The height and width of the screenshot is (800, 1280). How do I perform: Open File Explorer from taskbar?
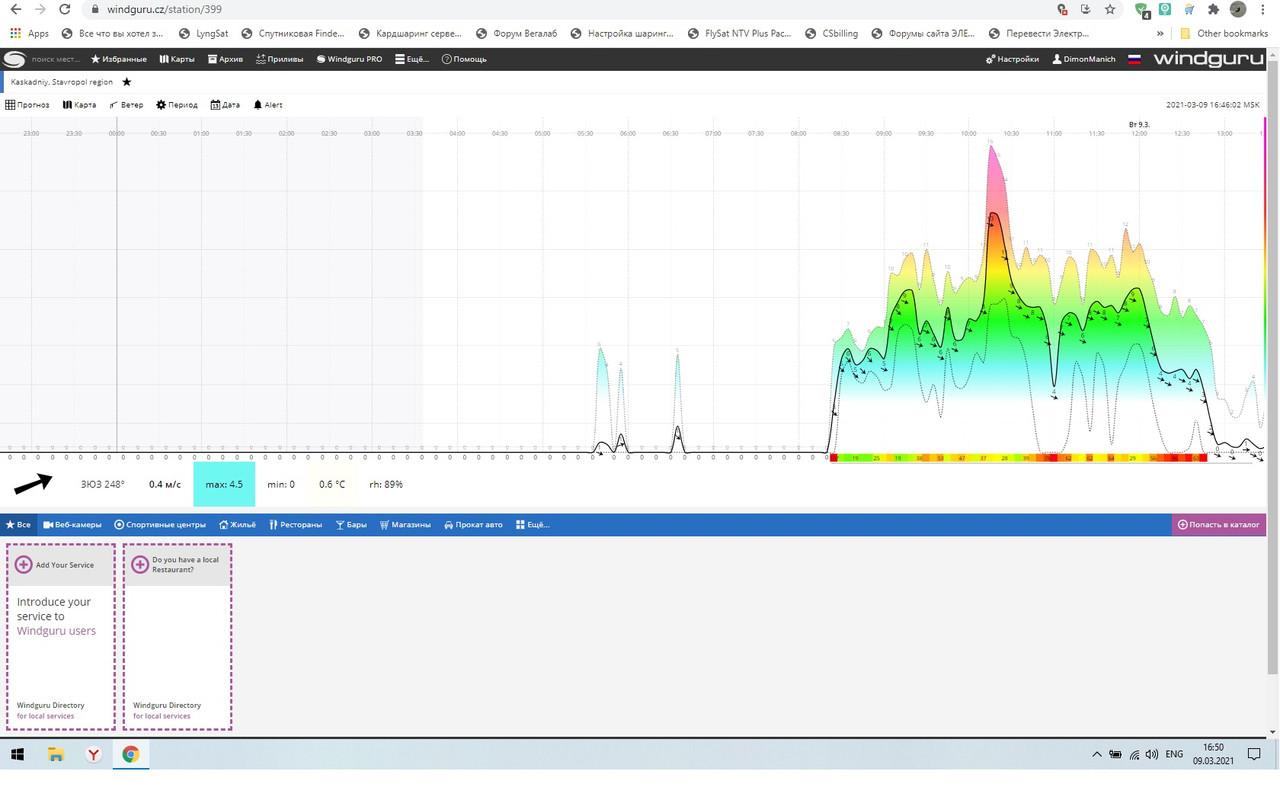pyautogui.click(x=56, y=755)
